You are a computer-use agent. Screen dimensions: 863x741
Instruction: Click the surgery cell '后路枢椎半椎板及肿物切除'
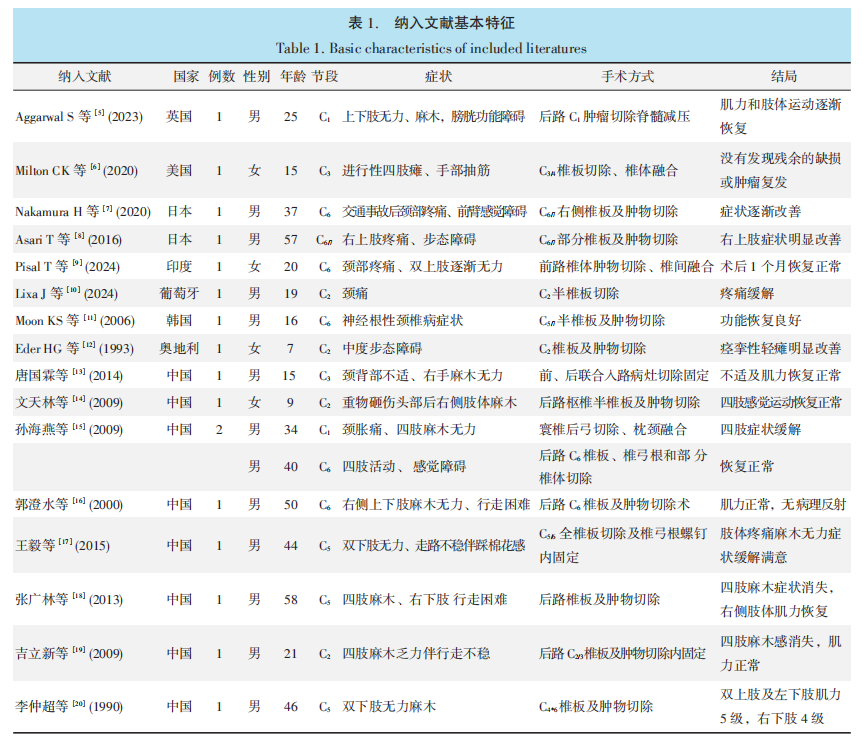[619, 402]
